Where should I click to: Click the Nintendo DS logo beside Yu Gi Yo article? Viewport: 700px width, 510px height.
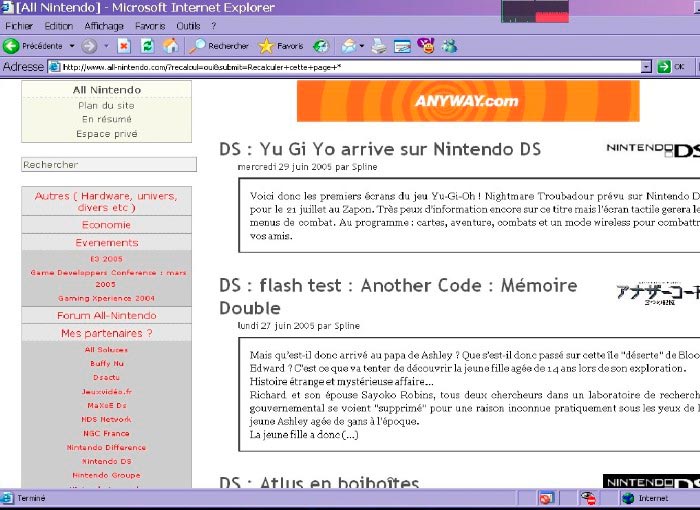coord(653,150)
